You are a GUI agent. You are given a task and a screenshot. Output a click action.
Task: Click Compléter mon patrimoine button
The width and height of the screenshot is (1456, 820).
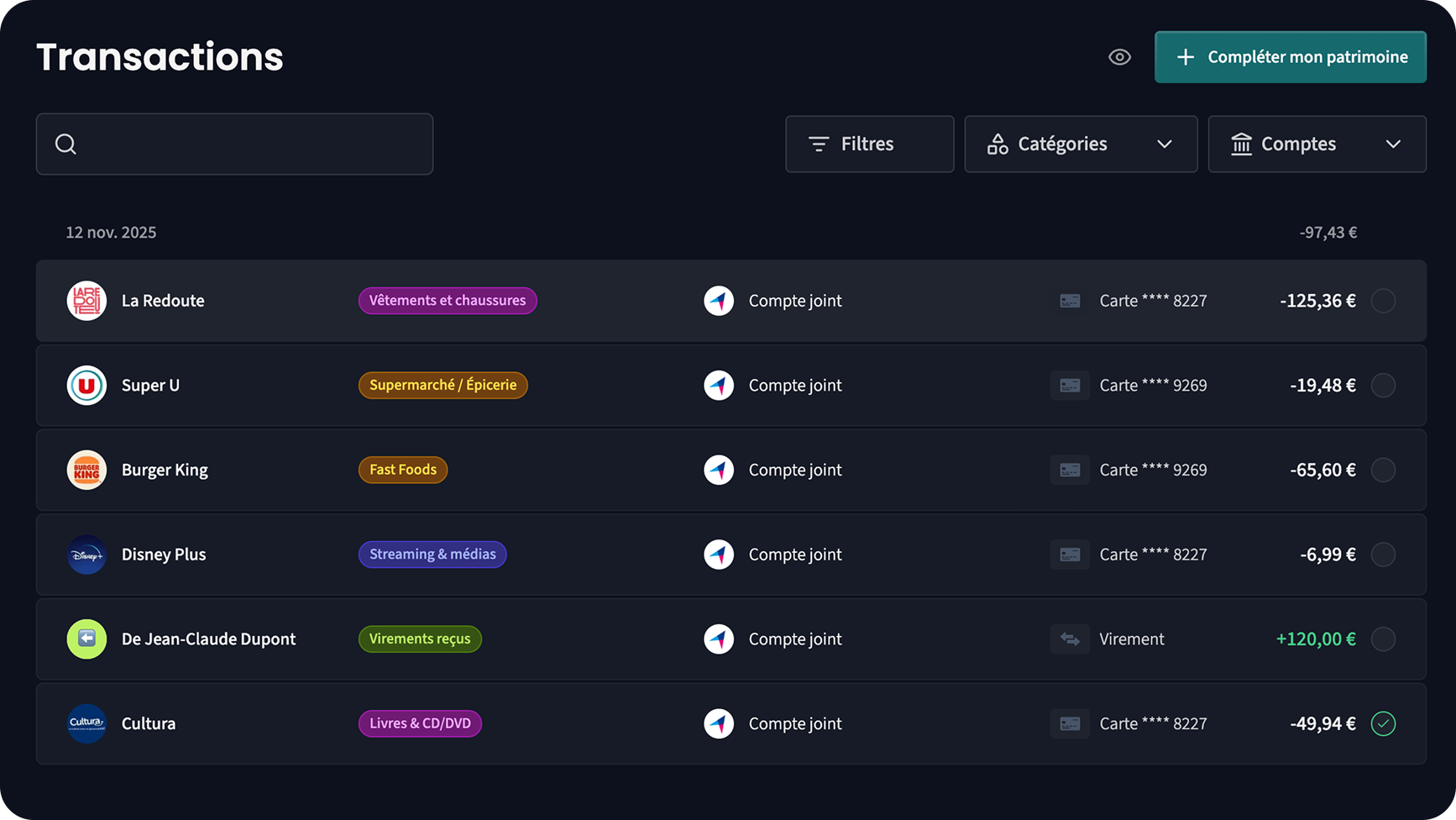pos(1290,57)
